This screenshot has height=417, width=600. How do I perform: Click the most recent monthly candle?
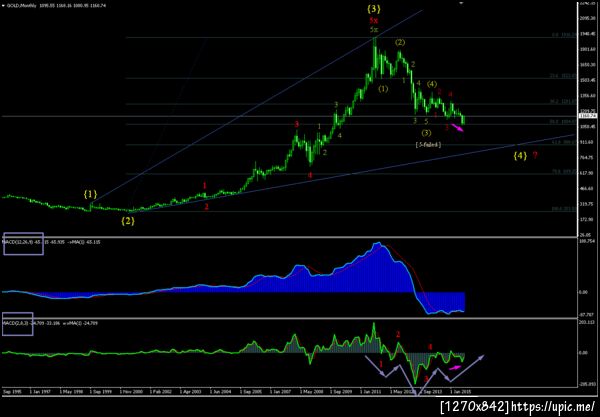463,119
